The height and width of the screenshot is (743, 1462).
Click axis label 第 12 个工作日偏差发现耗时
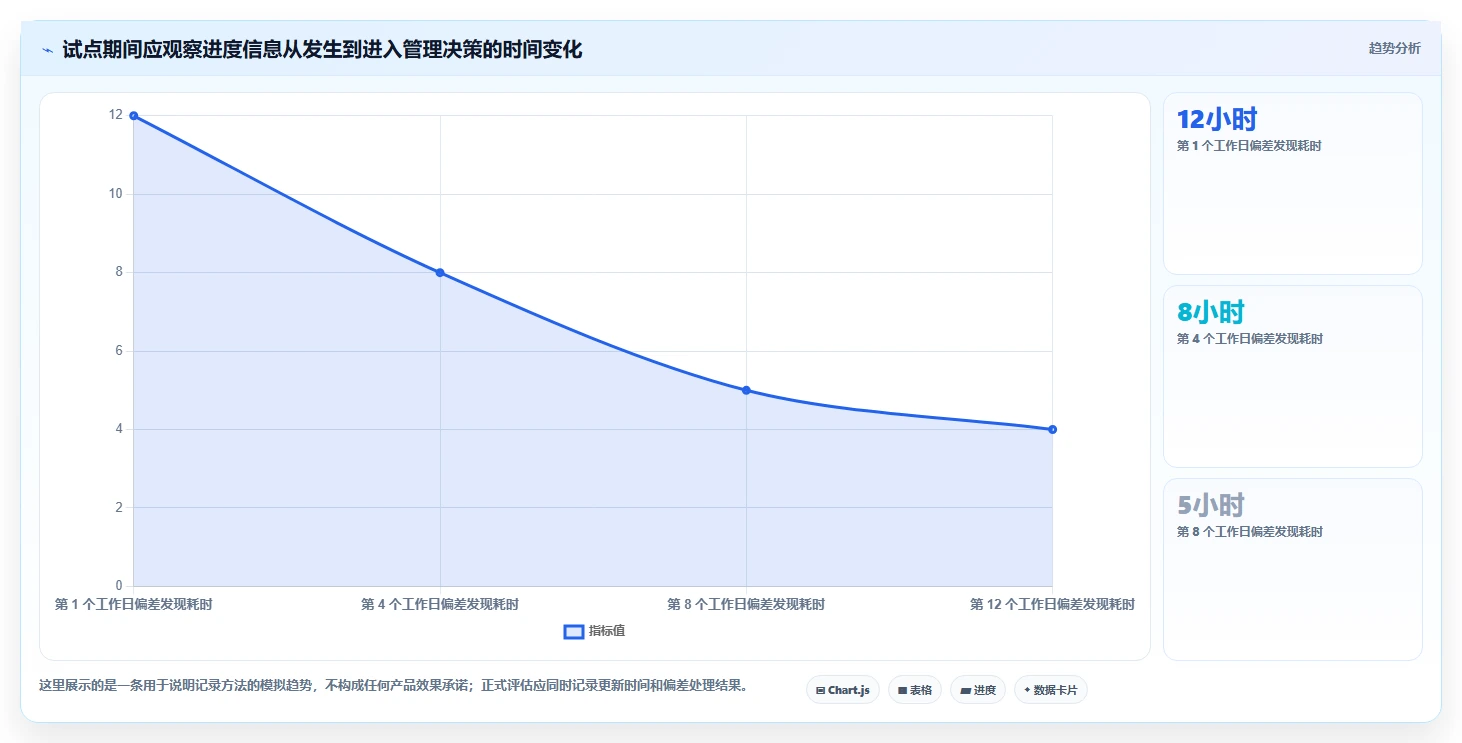pos(1052,604)
